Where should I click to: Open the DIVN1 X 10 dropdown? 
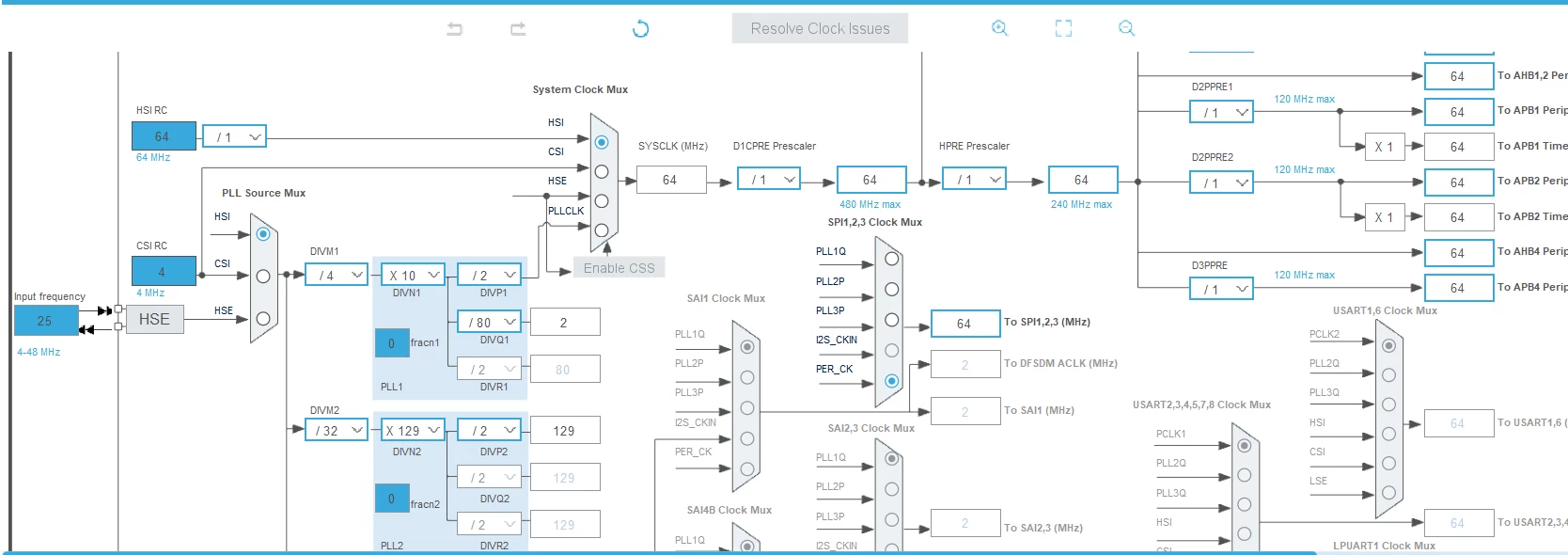tap(413, 275)
